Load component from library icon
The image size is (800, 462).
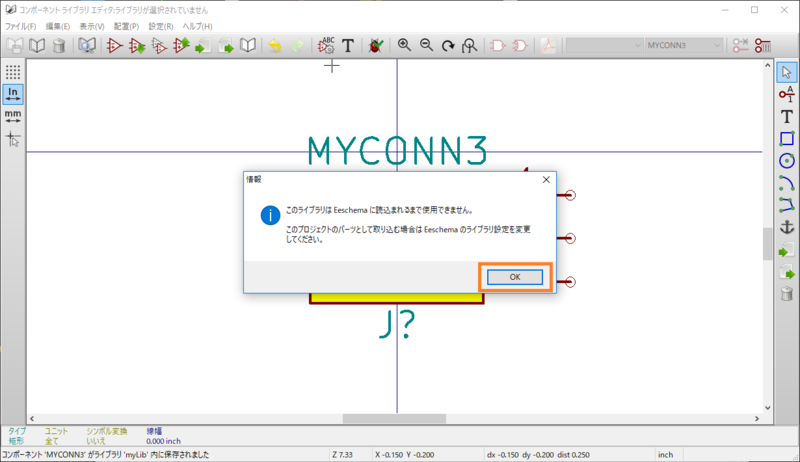click(137, 45)
